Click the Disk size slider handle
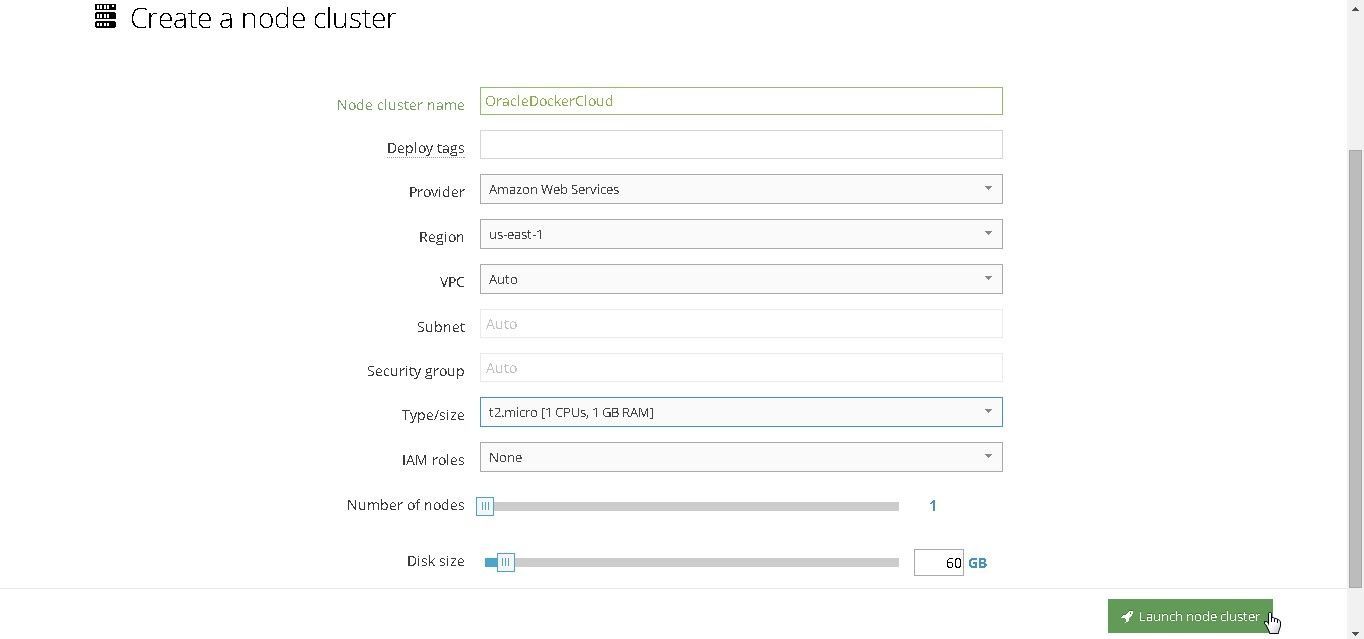 [x=506, y=562]
